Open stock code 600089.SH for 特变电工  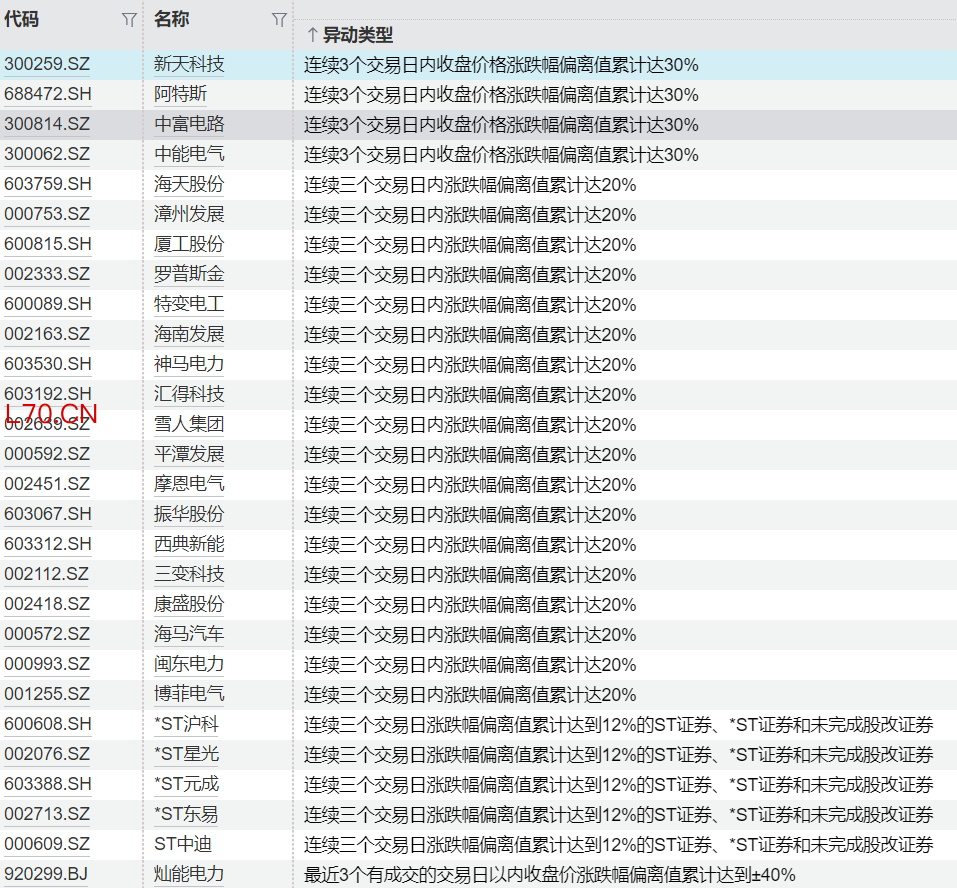47,305
